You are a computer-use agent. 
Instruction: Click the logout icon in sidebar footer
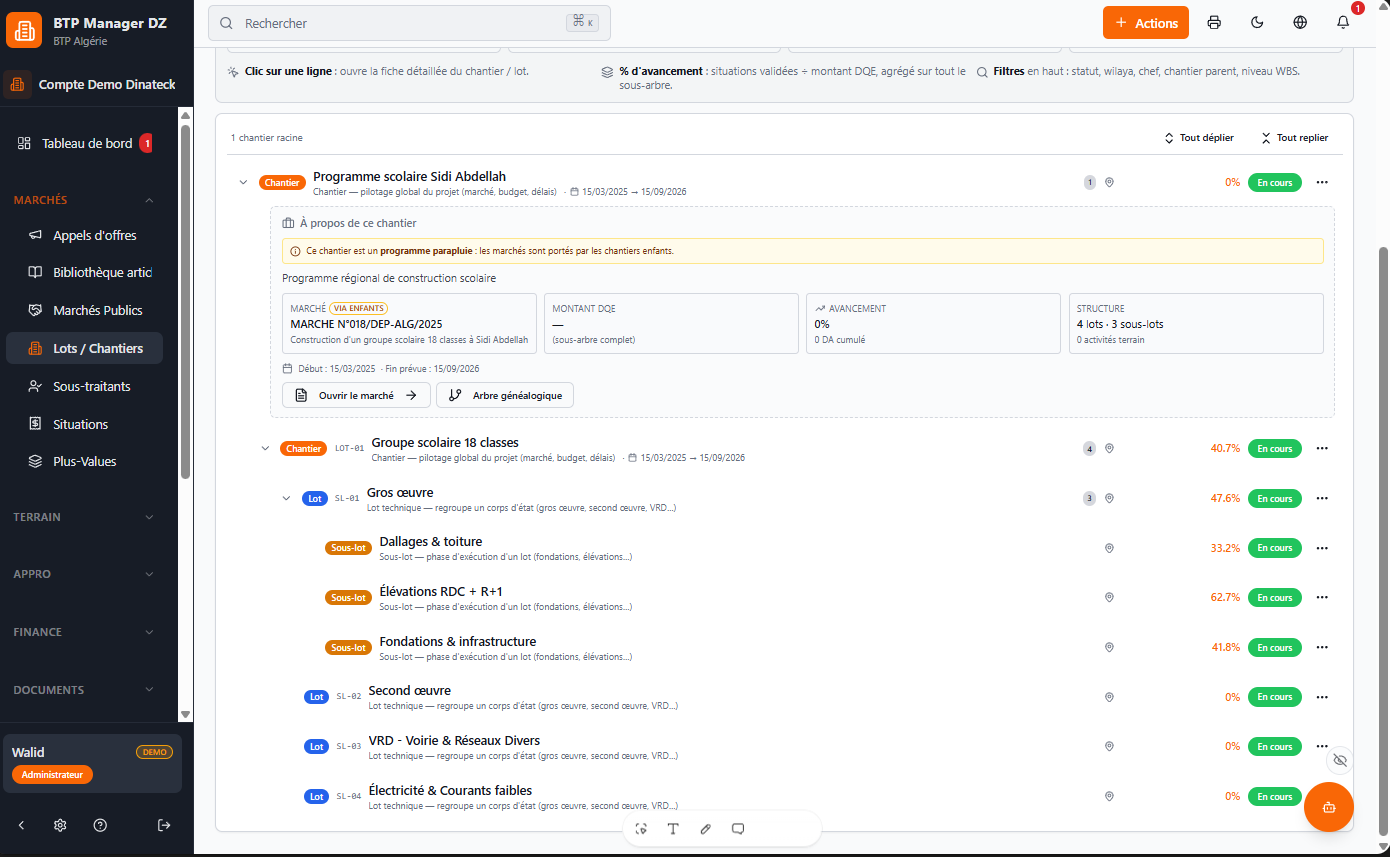[x=164, y=825]
